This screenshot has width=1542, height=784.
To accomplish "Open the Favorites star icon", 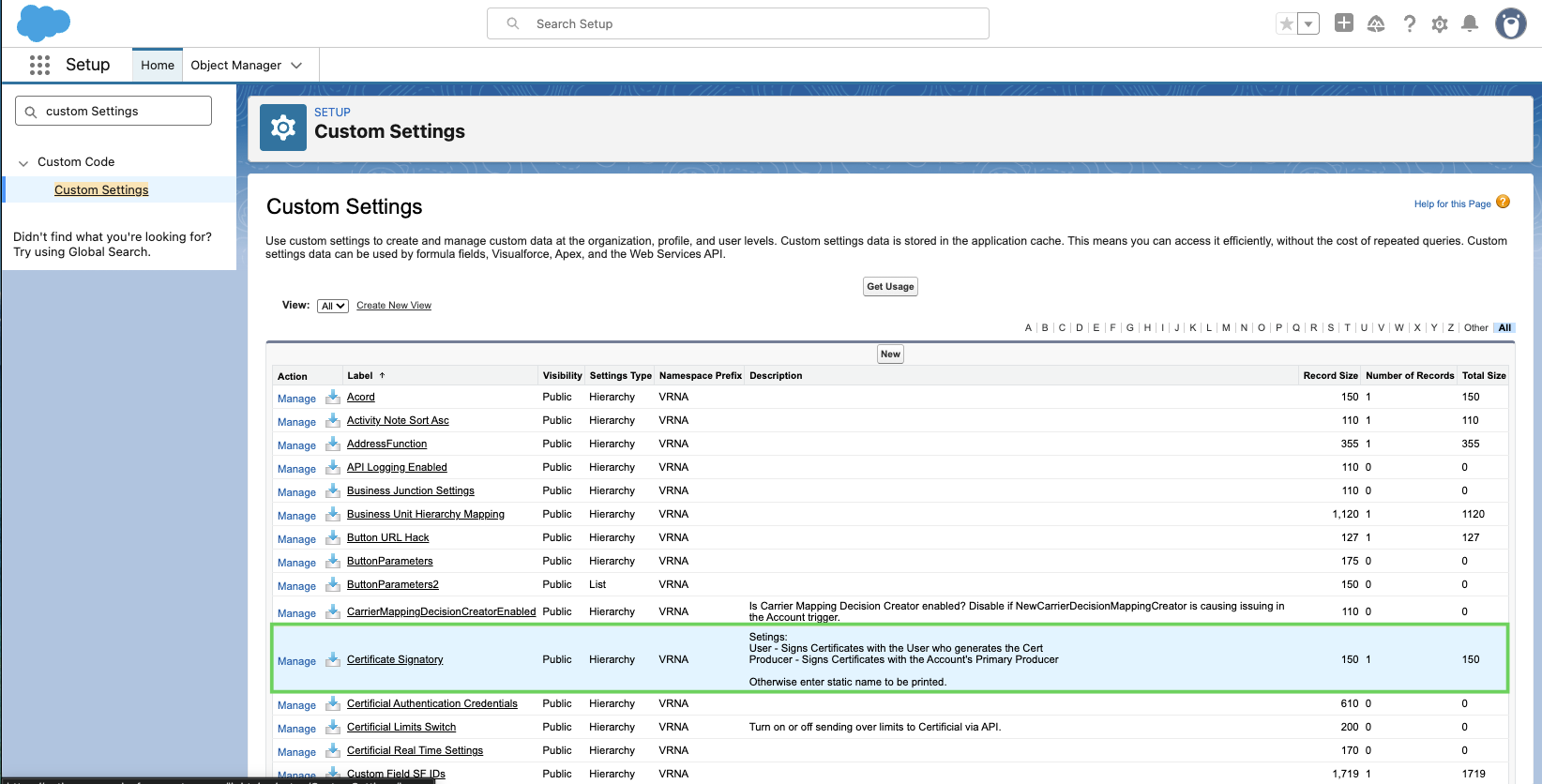I will (1287, 24).
